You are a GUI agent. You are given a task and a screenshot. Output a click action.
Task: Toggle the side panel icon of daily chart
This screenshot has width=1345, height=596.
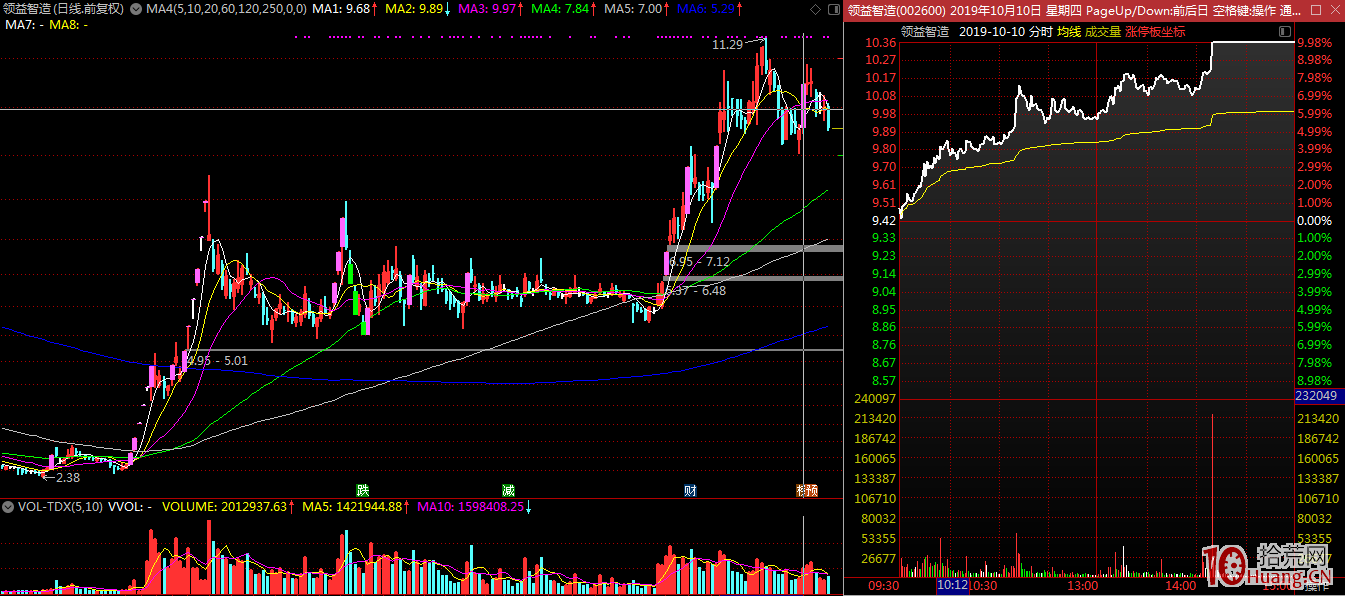[x=833, y=9]
